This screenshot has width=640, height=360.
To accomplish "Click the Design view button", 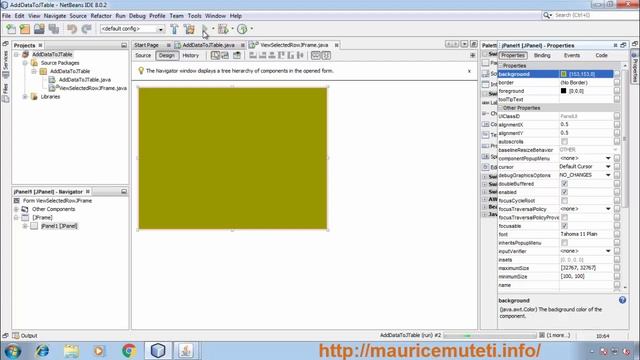I will tap(167, 56).
